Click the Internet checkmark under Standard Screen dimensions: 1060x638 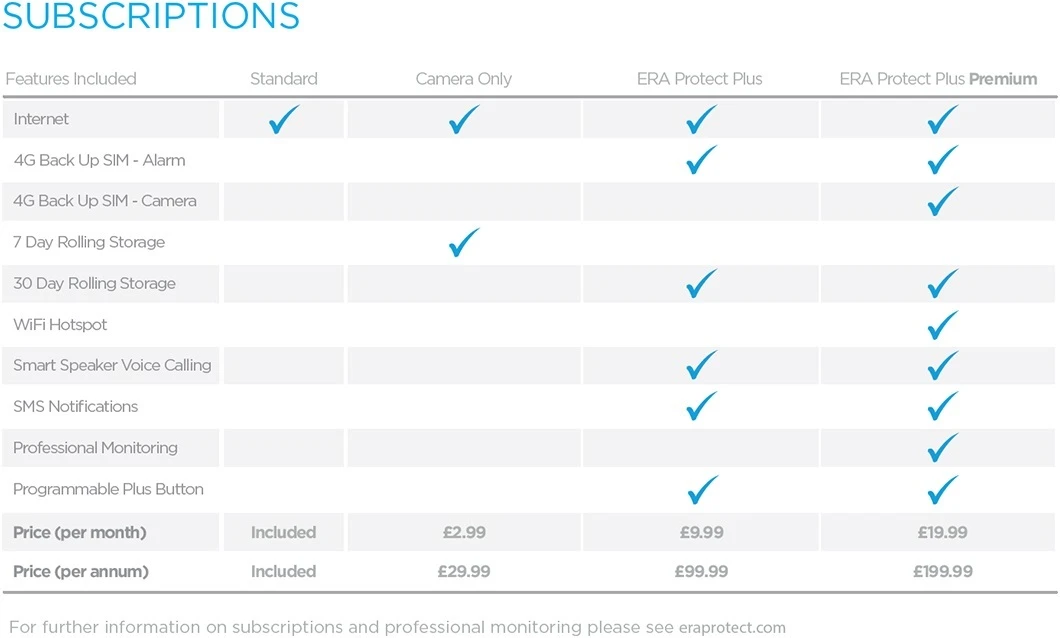pyautogui.click(x=284, y=120)
